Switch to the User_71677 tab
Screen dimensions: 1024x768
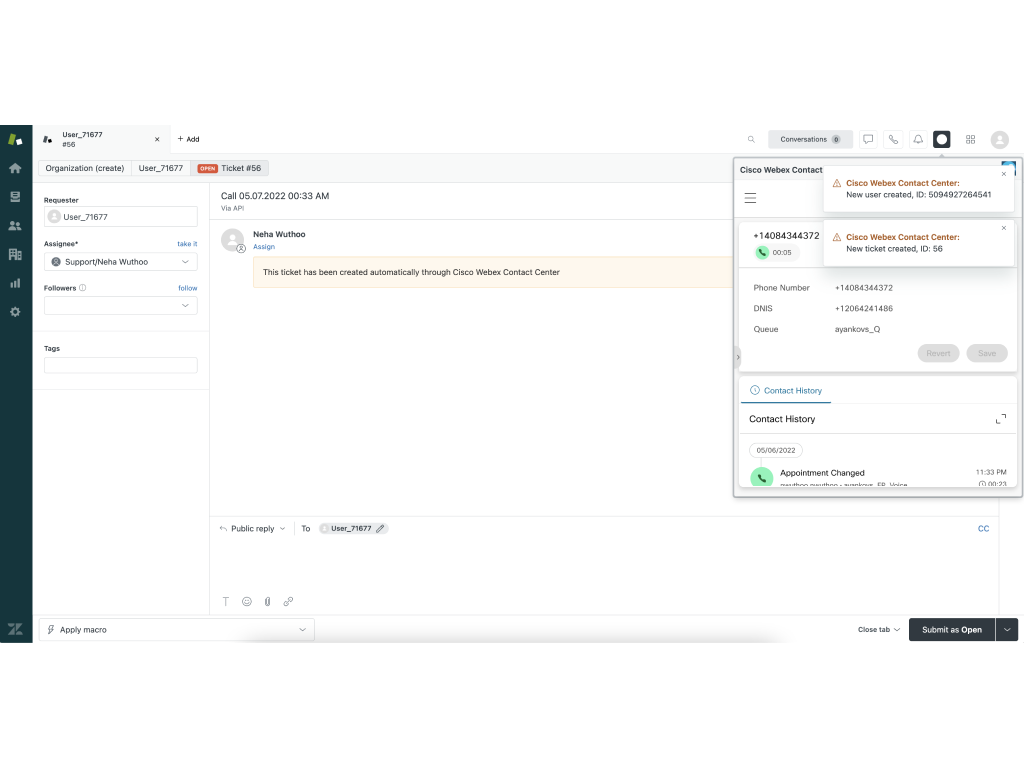point(160,168)
